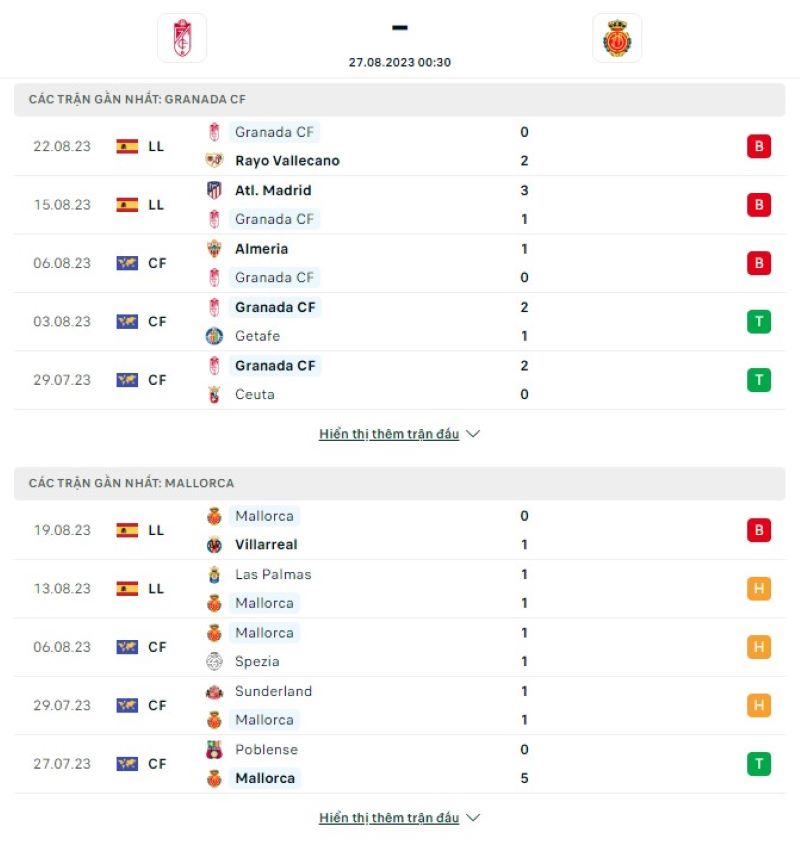Click the Spezia team logo

(x=214, y=661)
